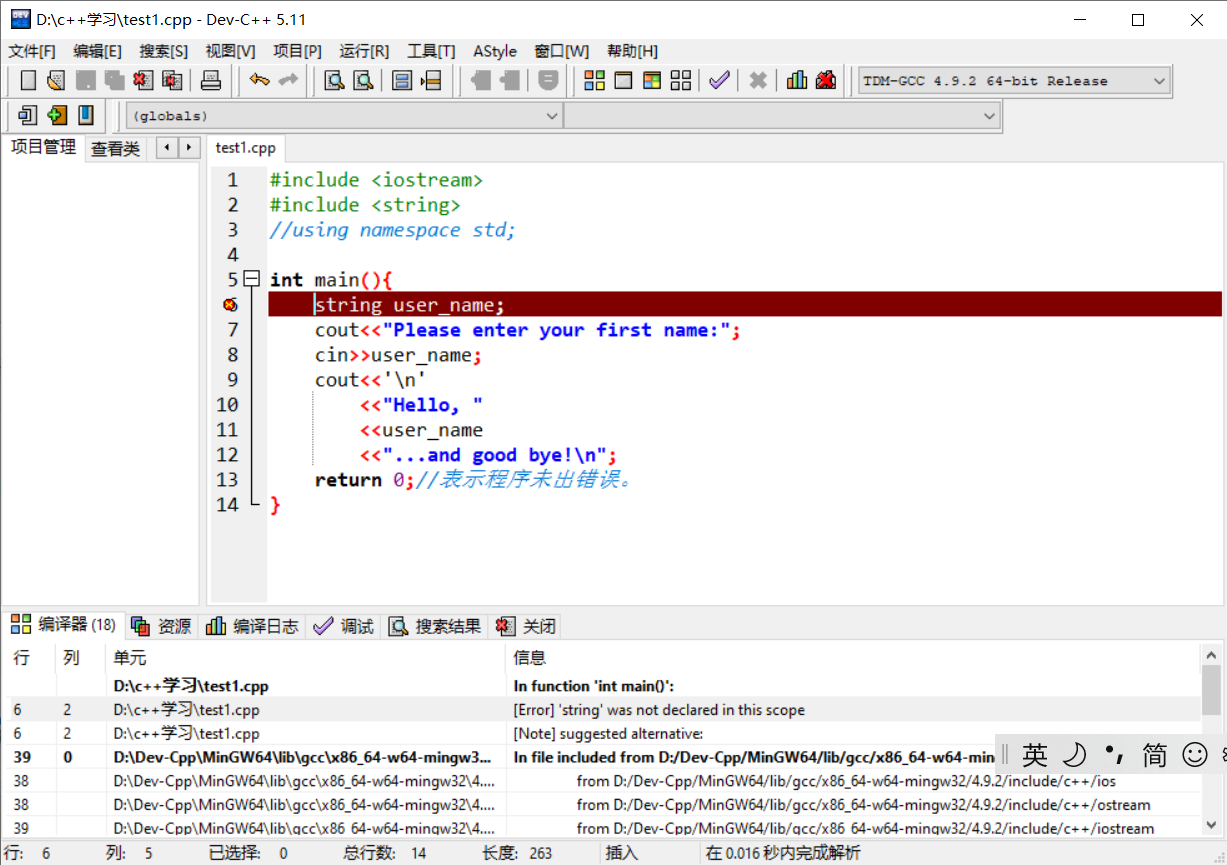Open the 编辑[E] menu
Screen dimensions: 1227x865
(x=97, y=51)
